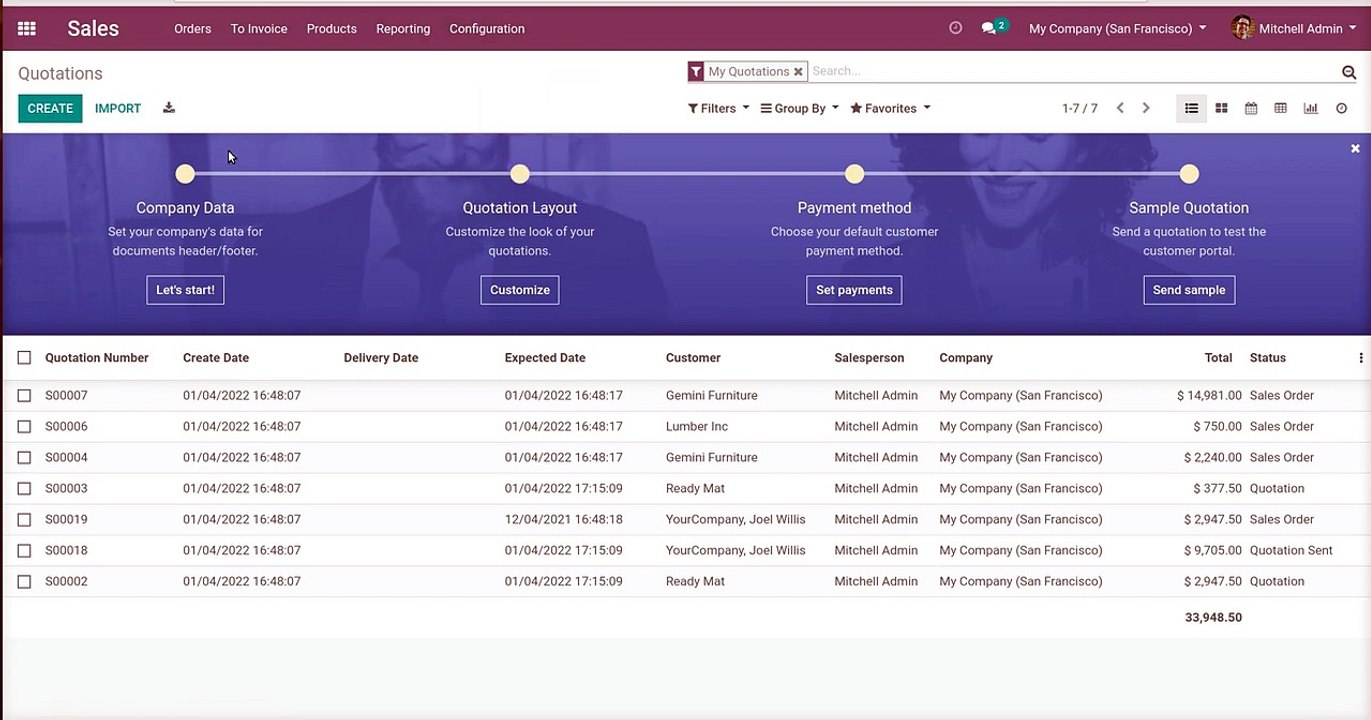Open the conversations chat icon

(989, 28)
